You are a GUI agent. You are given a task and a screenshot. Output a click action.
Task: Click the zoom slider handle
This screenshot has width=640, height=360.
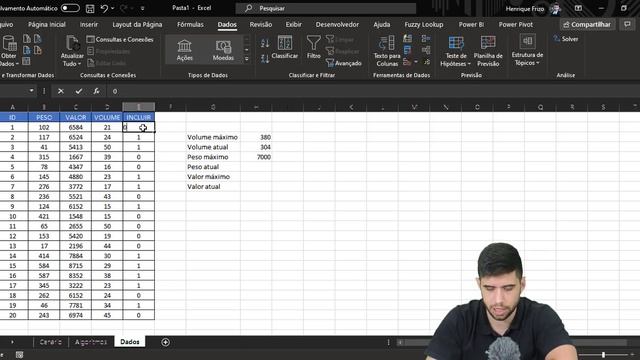[603, 355]
